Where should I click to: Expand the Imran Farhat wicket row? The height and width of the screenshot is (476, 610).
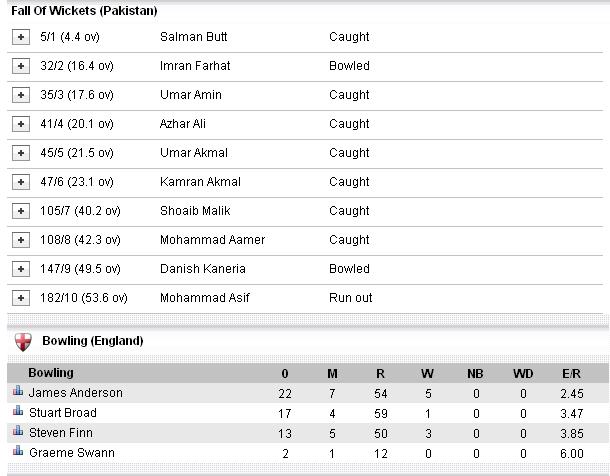point(21,66)
